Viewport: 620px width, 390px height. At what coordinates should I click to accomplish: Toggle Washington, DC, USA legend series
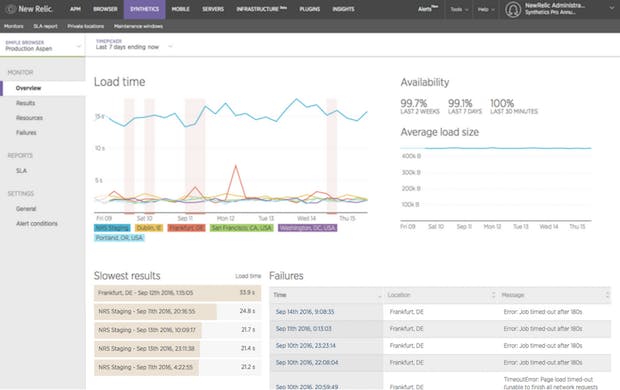(x=307, y=228)
